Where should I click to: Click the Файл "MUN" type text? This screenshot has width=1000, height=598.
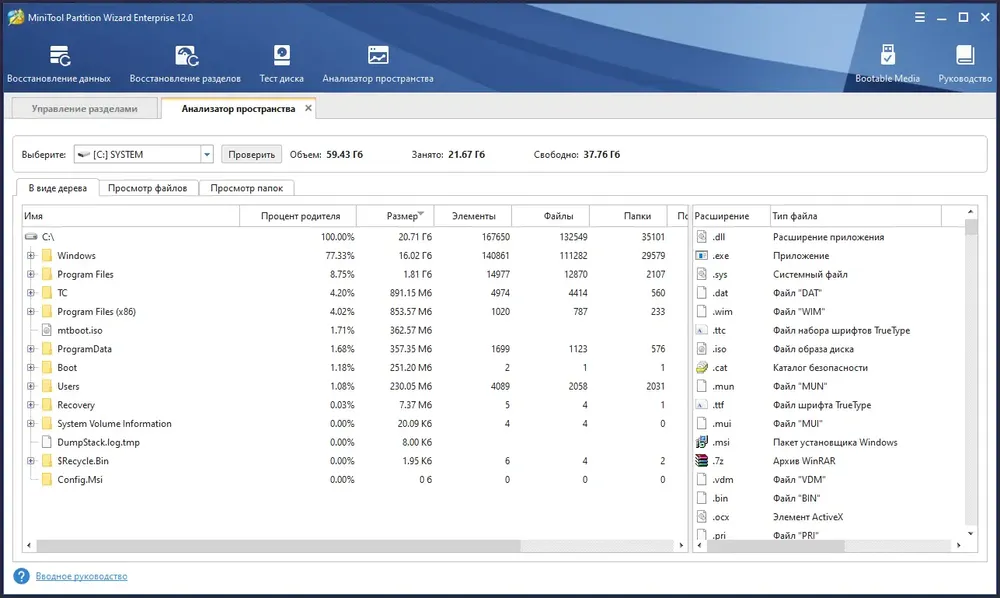point(800,386)
